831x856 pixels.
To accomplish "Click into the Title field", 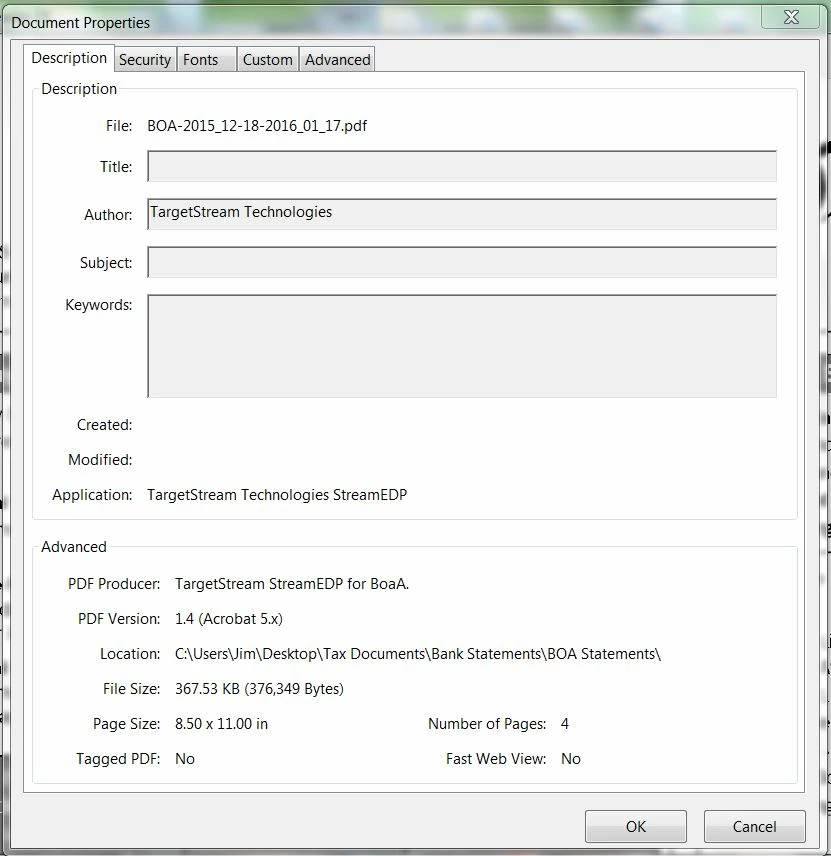I will pyautogui.click(x=462, y=167).
